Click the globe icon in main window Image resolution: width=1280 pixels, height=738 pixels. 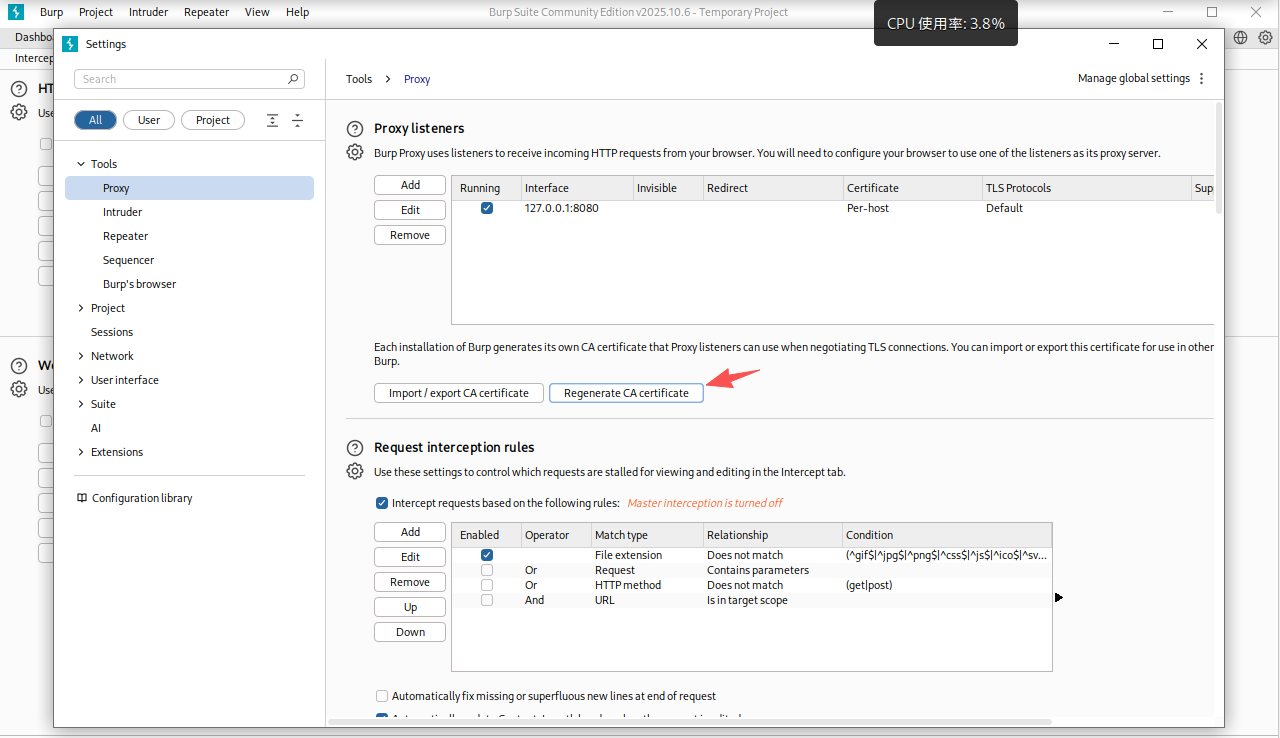click(1240, 37)
